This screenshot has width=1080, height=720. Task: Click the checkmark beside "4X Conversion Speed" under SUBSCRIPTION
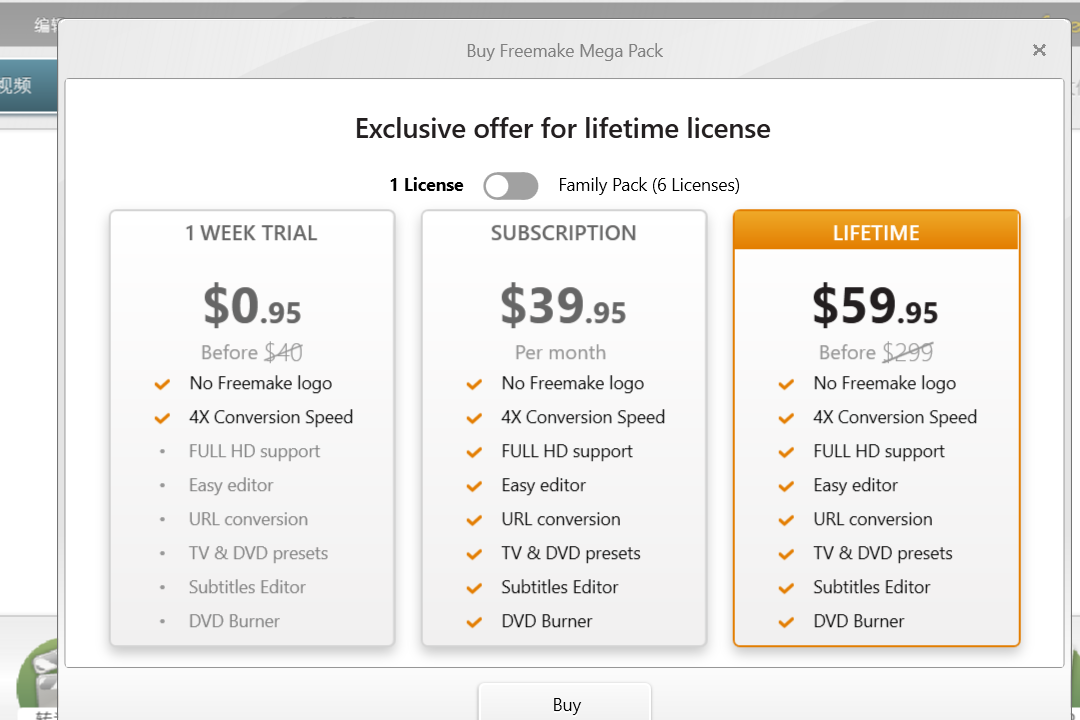(x=474, y=417)
